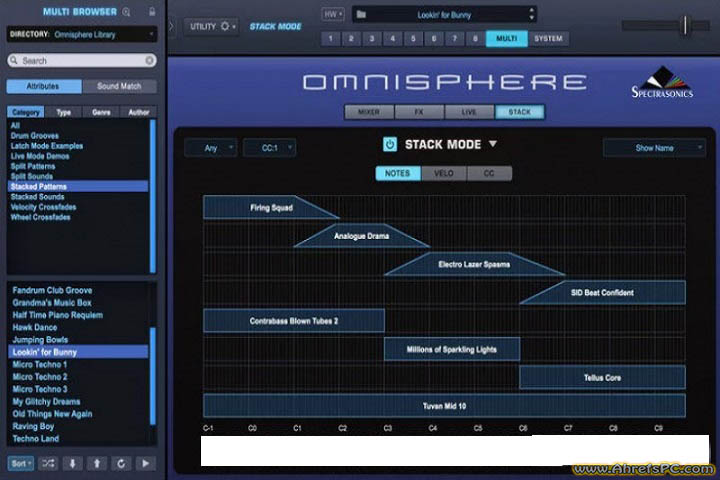Open the Show Name dropdown
720x480 pixels.
(654, 148)
